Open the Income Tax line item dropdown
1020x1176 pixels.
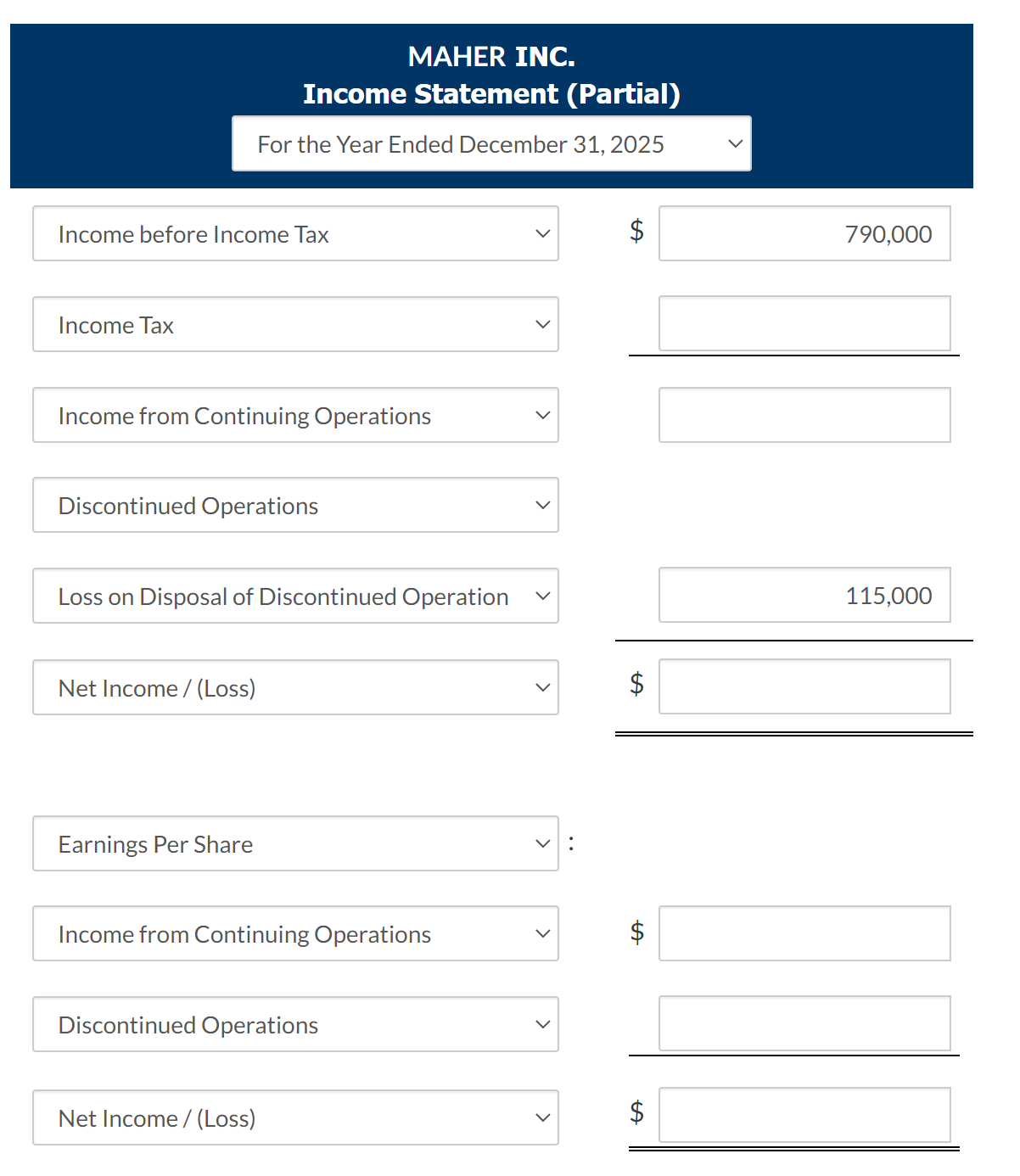click(542, 324)
